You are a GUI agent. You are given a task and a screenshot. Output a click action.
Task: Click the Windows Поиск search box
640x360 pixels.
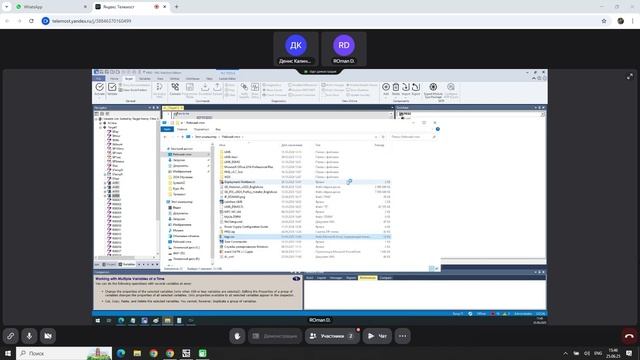pos(64,353)
